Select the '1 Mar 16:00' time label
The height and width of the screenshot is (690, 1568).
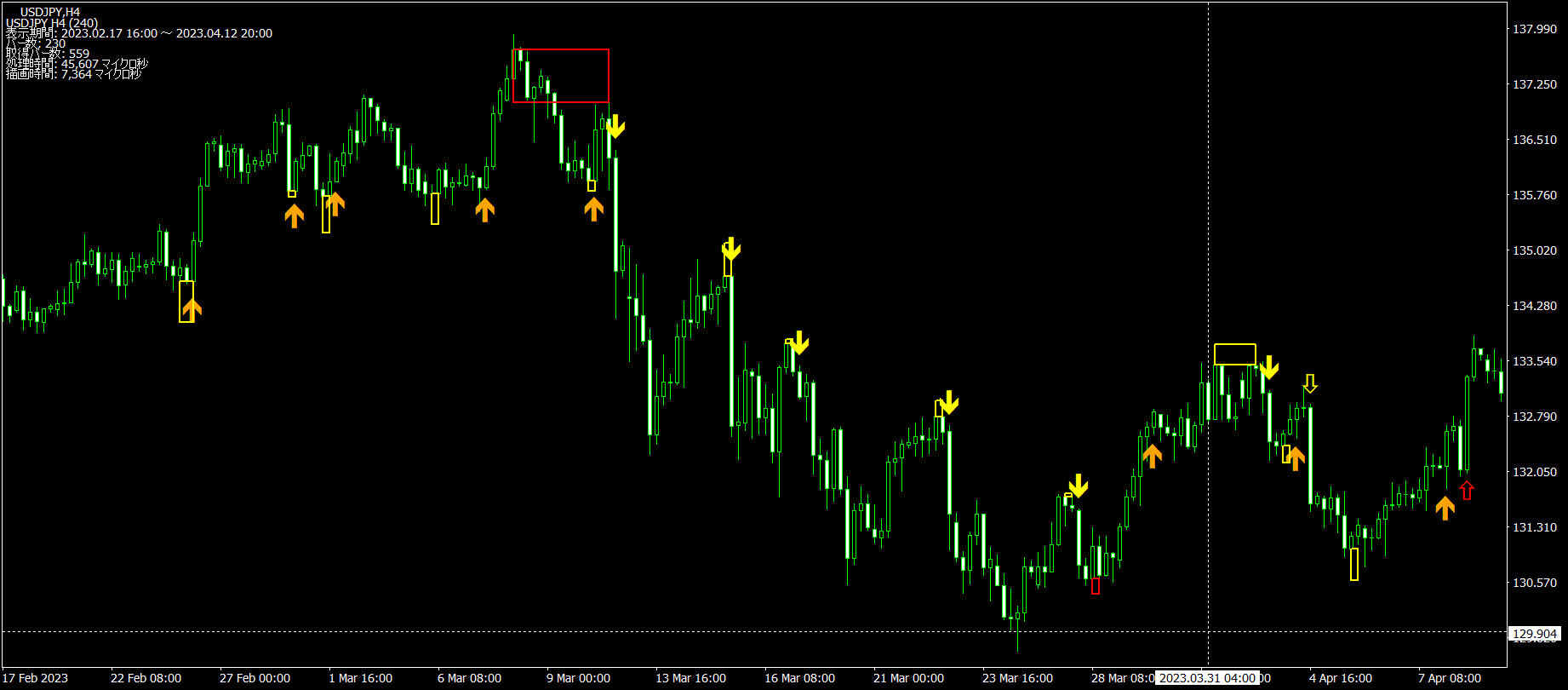coord(361,678)
